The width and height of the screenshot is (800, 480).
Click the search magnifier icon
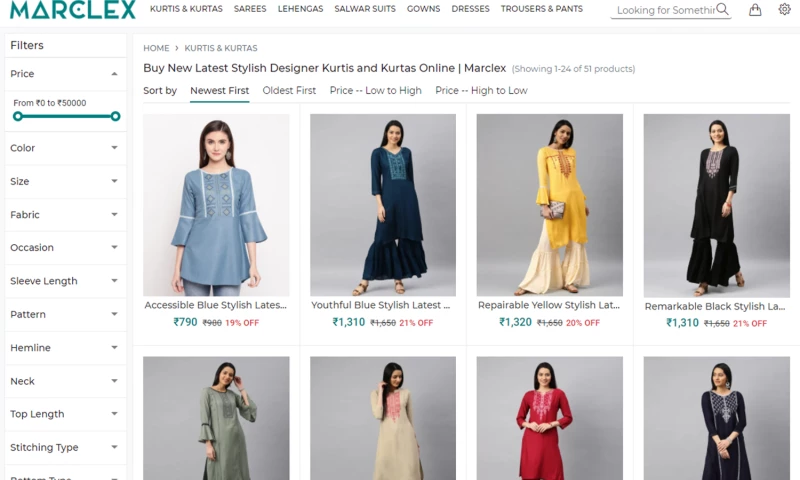coord(722,9)
